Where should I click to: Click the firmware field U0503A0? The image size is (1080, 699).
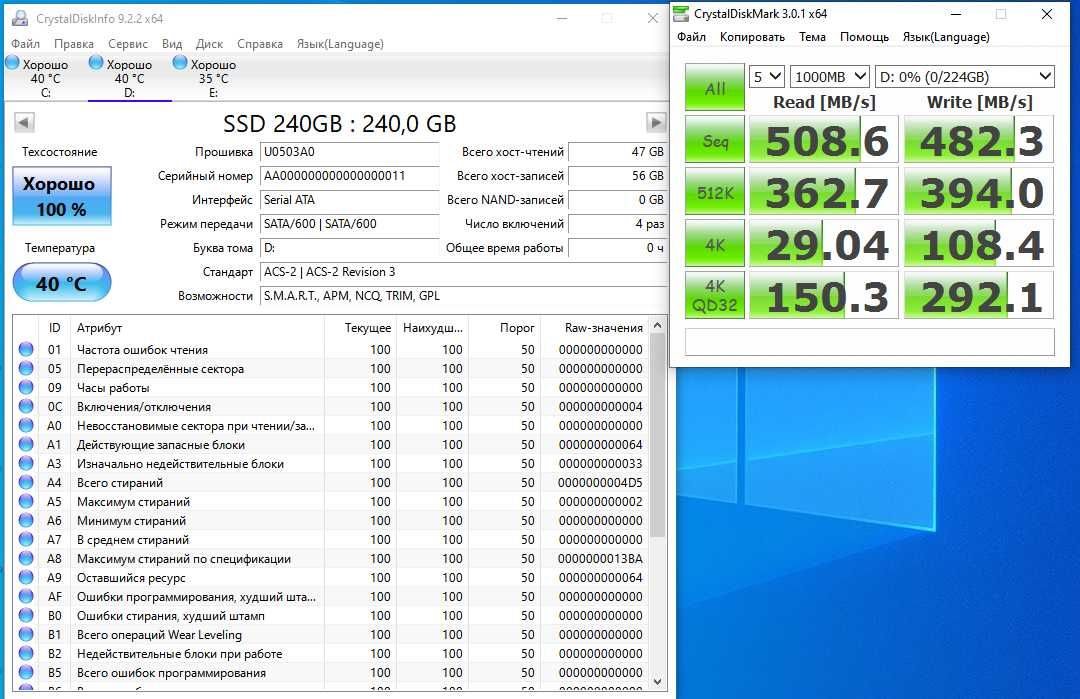tap(349, 152)
